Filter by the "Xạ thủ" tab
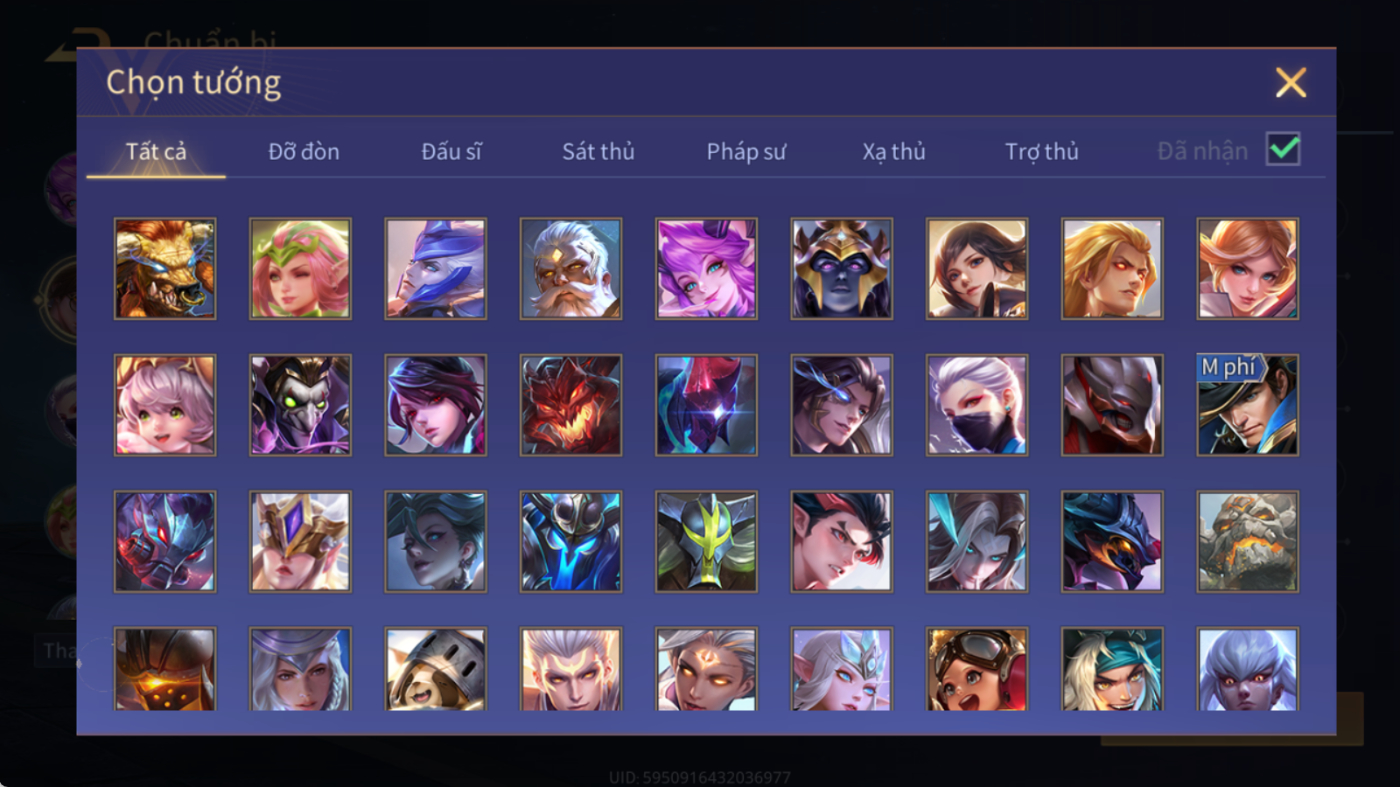Viewport: 1400px width, 787px height. pos(894,152)
